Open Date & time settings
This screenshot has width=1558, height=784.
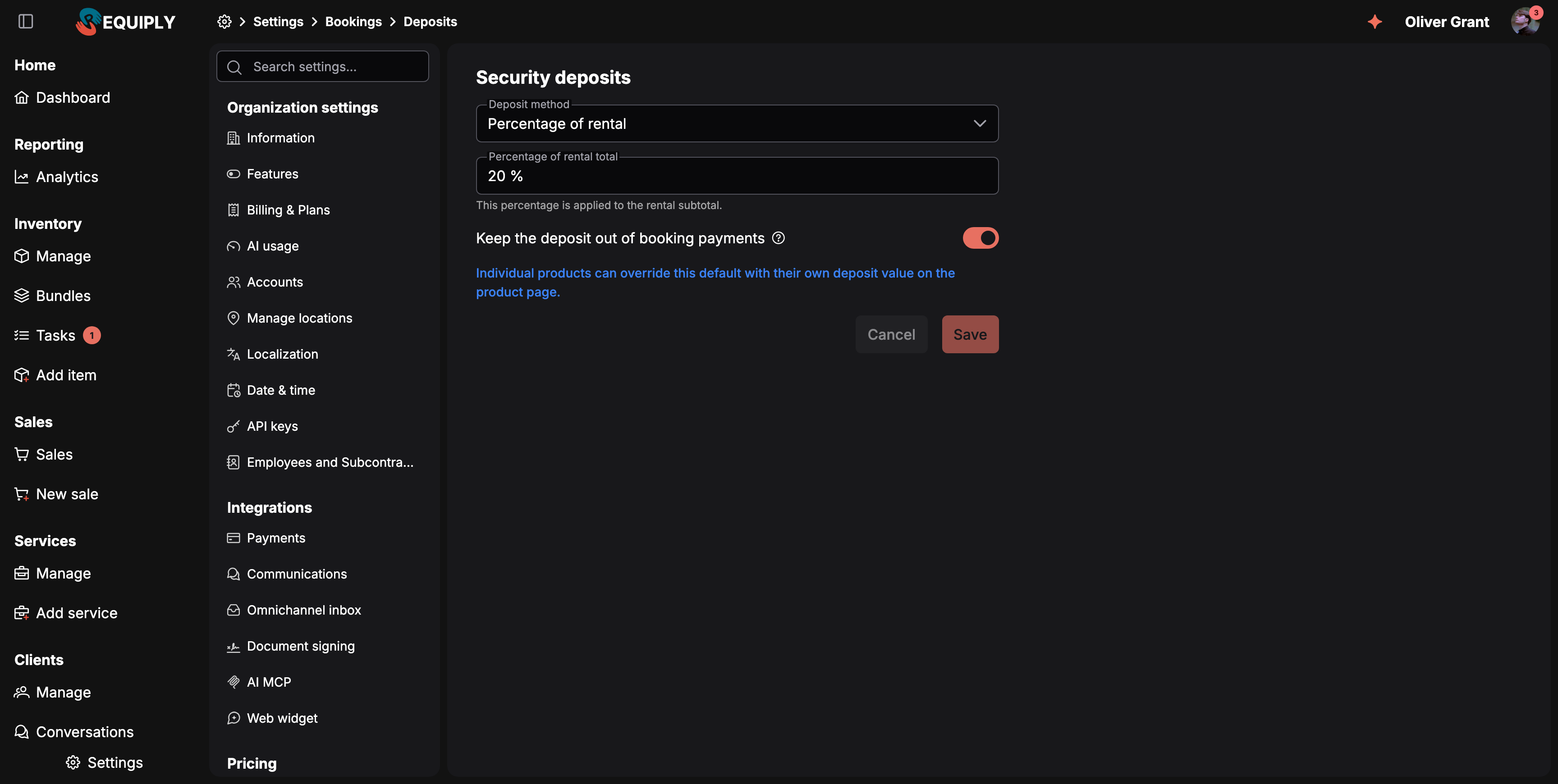click(271, 390)
